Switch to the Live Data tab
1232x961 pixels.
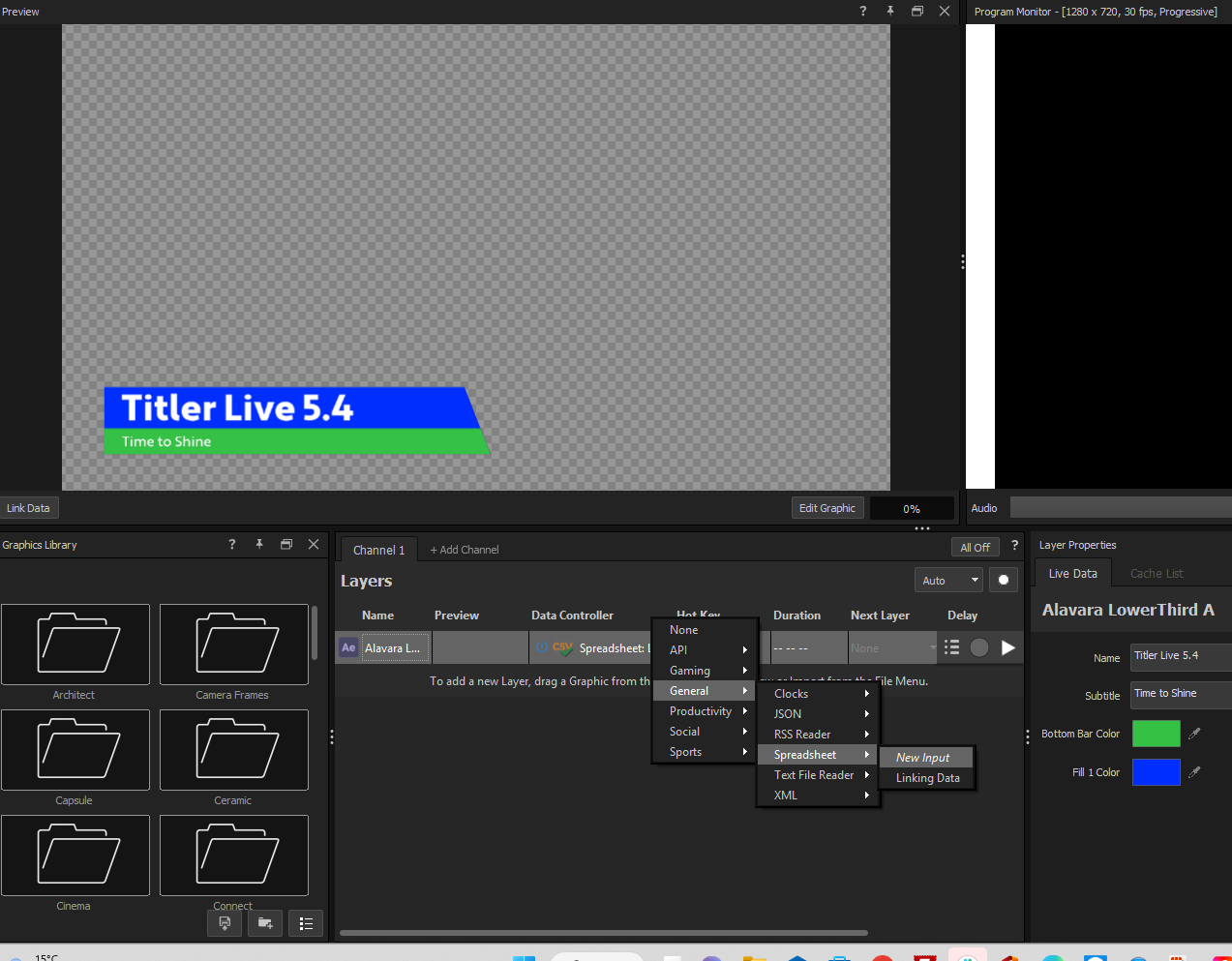pyautogui.click(x=1073, y=573)
